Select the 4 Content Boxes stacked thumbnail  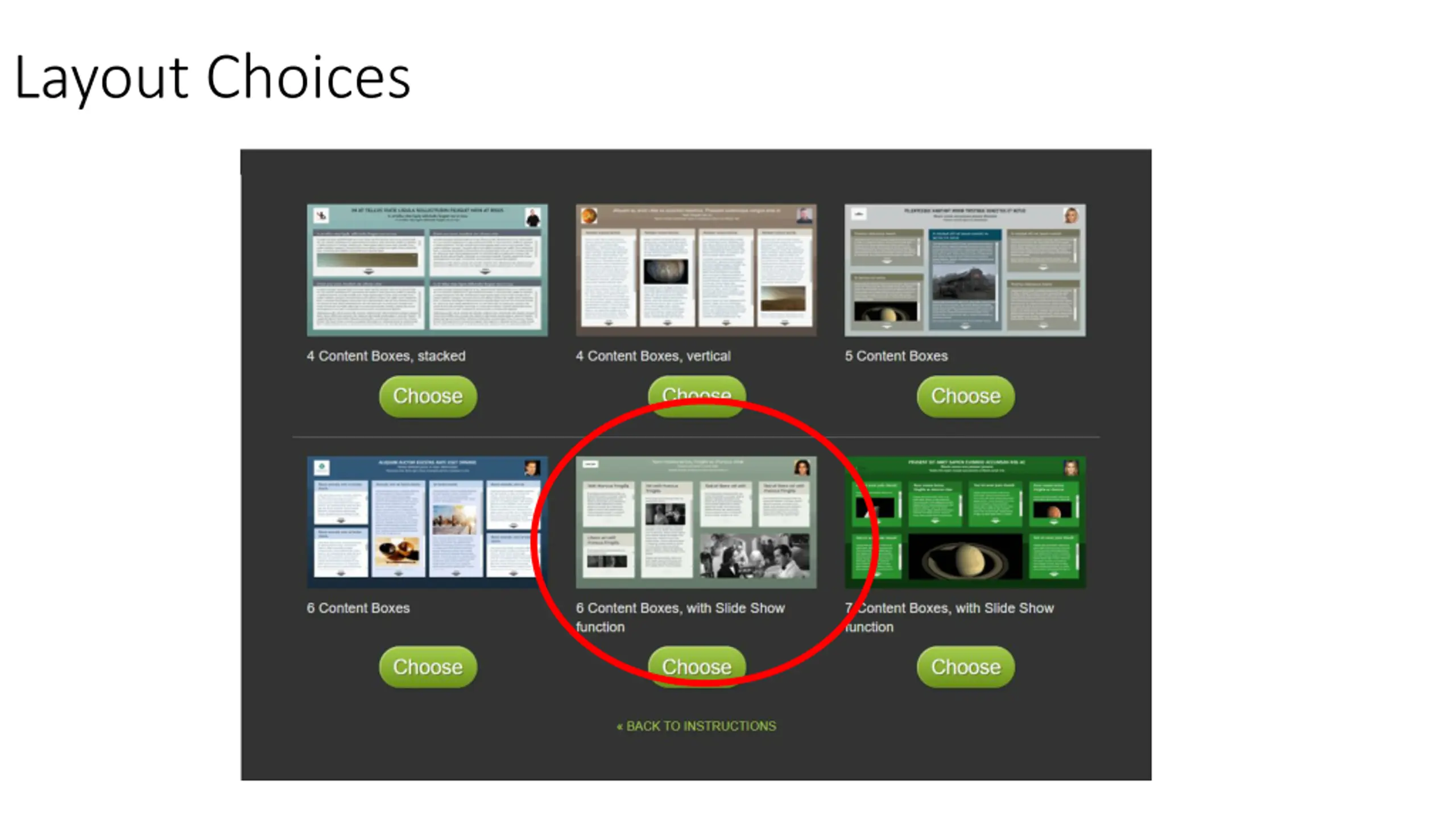[427, 270]
